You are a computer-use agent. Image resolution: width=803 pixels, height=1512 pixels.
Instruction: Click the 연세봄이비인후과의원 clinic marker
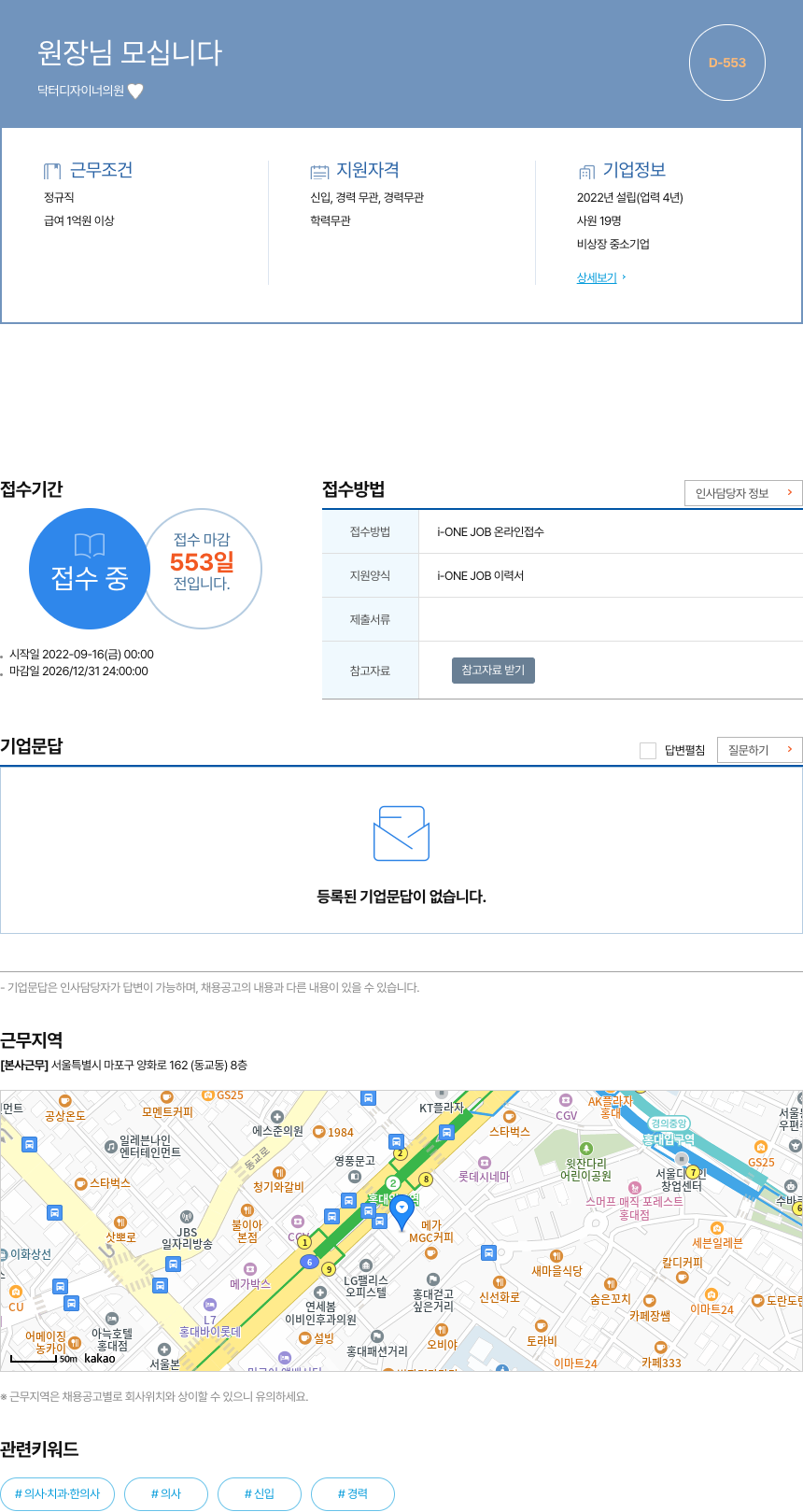pos(320,1293)
